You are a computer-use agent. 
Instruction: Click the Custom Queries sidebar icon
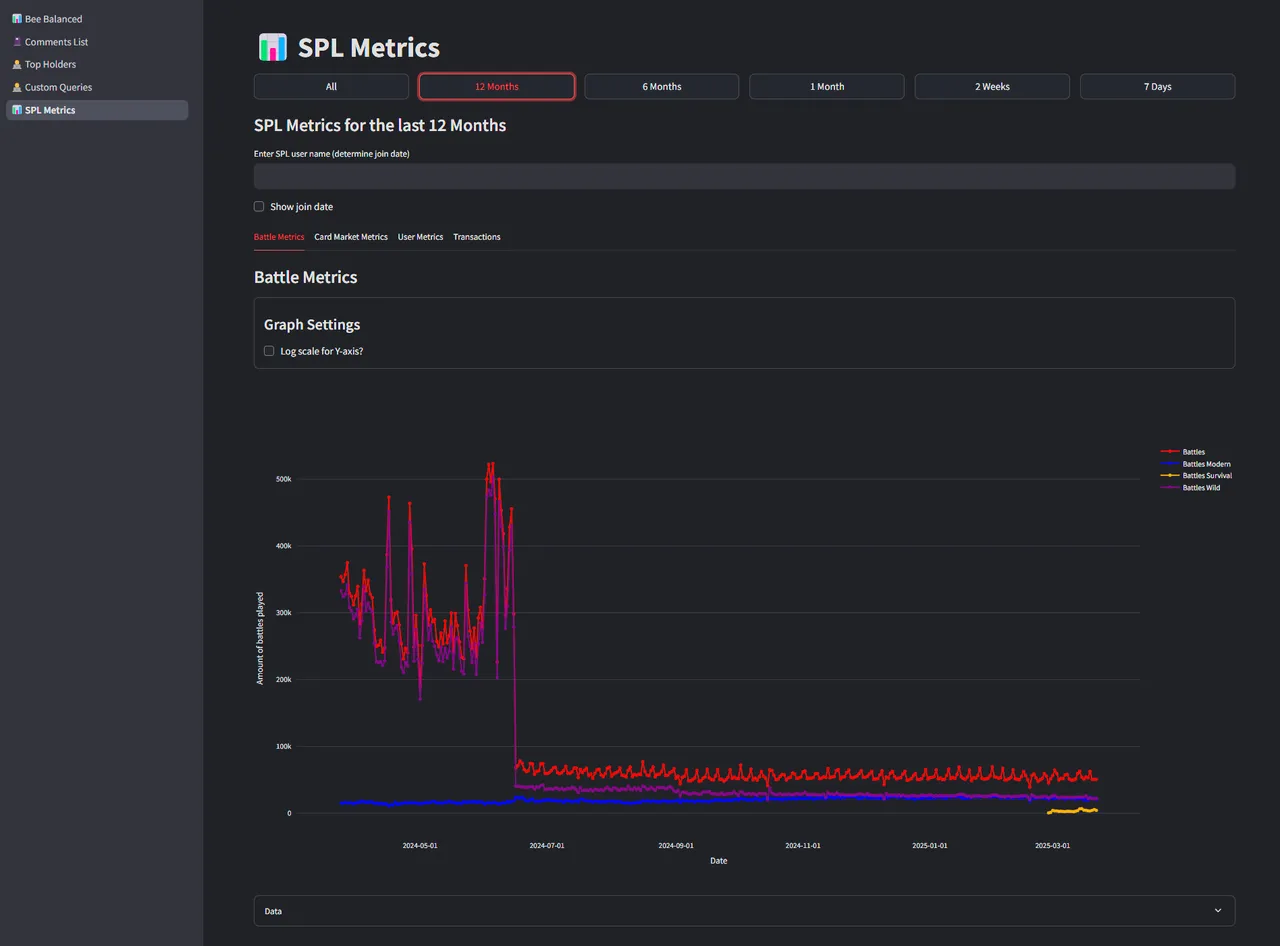17,87
